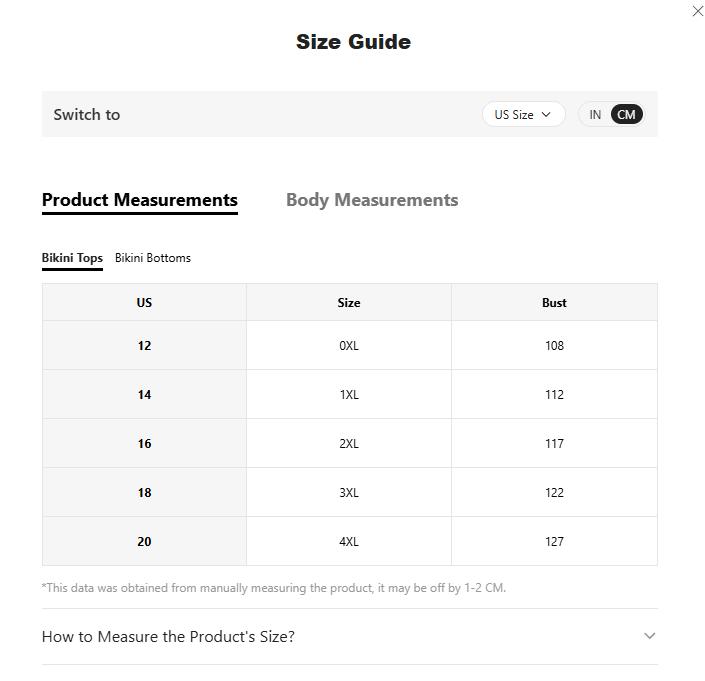The image size is (705, 681).
Task: Click the 3XL size cell
Action: point(349,493)
